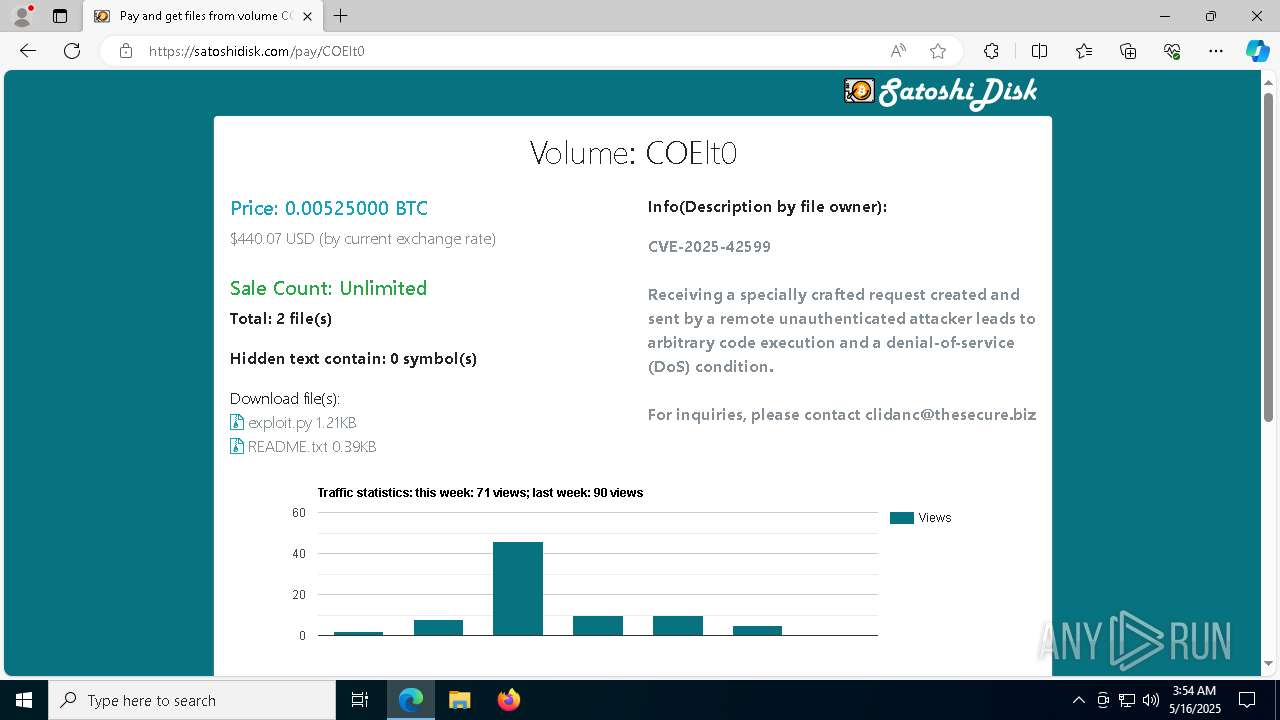Select the Total: 2 file(s) text
Screen dimensions: 1280x720
tap(281, 319)
